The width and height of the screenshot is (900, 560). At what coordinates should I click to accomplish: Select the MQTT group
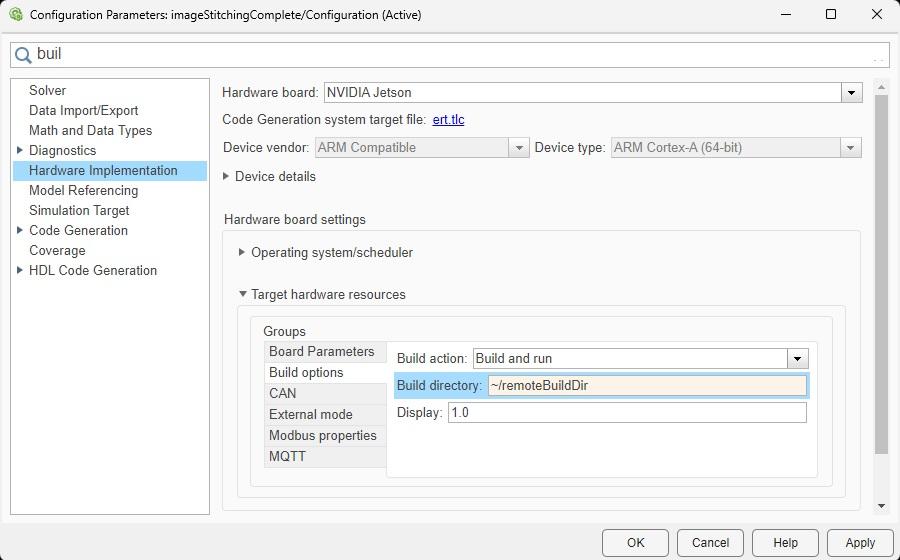pyautogui.click(x=325, y=457)
